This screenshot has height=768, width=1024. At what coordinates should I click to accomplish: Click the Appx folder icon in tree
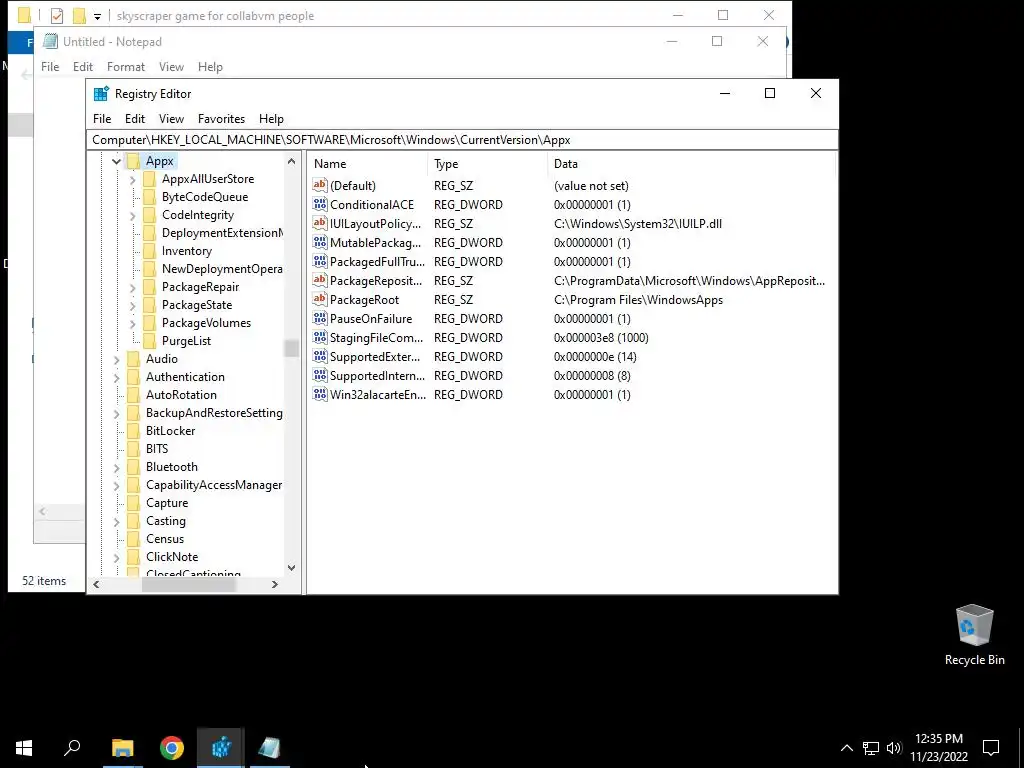click(x=133, y=161)
